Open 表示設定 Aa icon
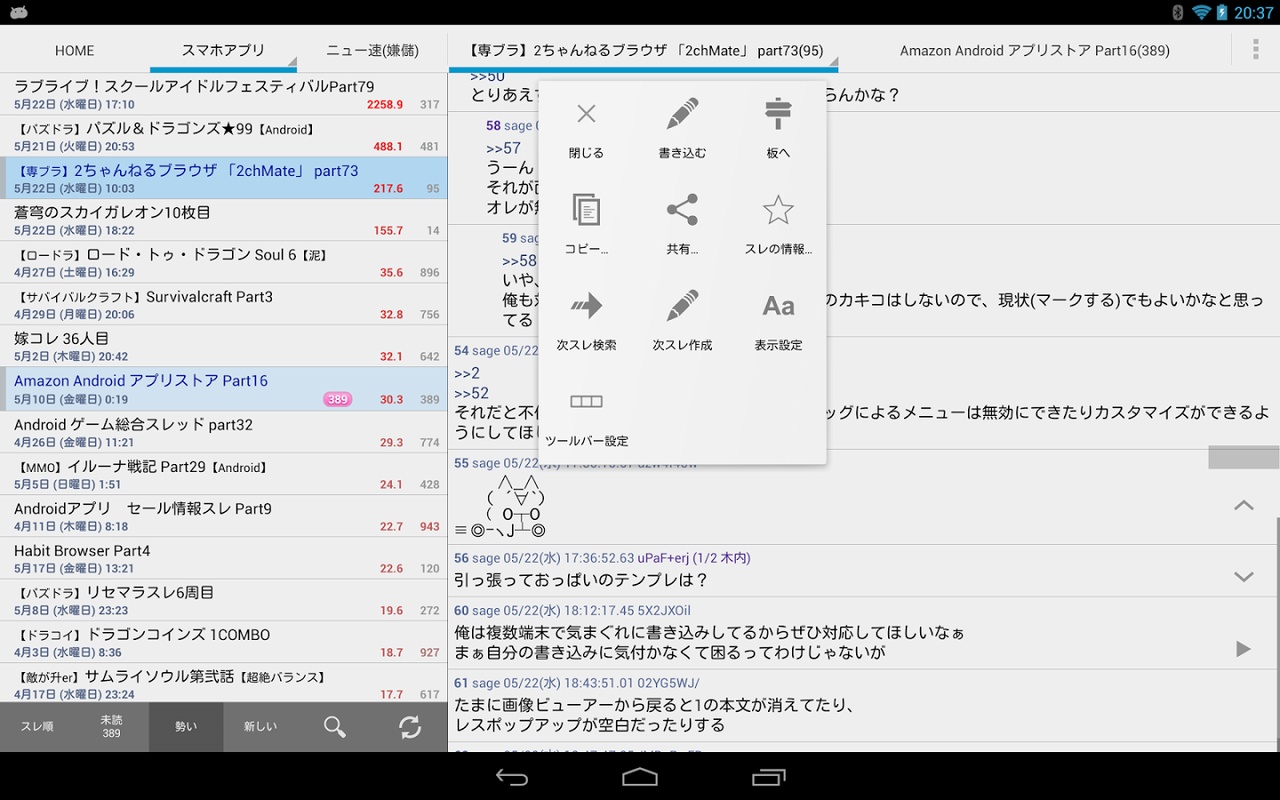Screen dimensions: 1280x800 pos(778,305)
